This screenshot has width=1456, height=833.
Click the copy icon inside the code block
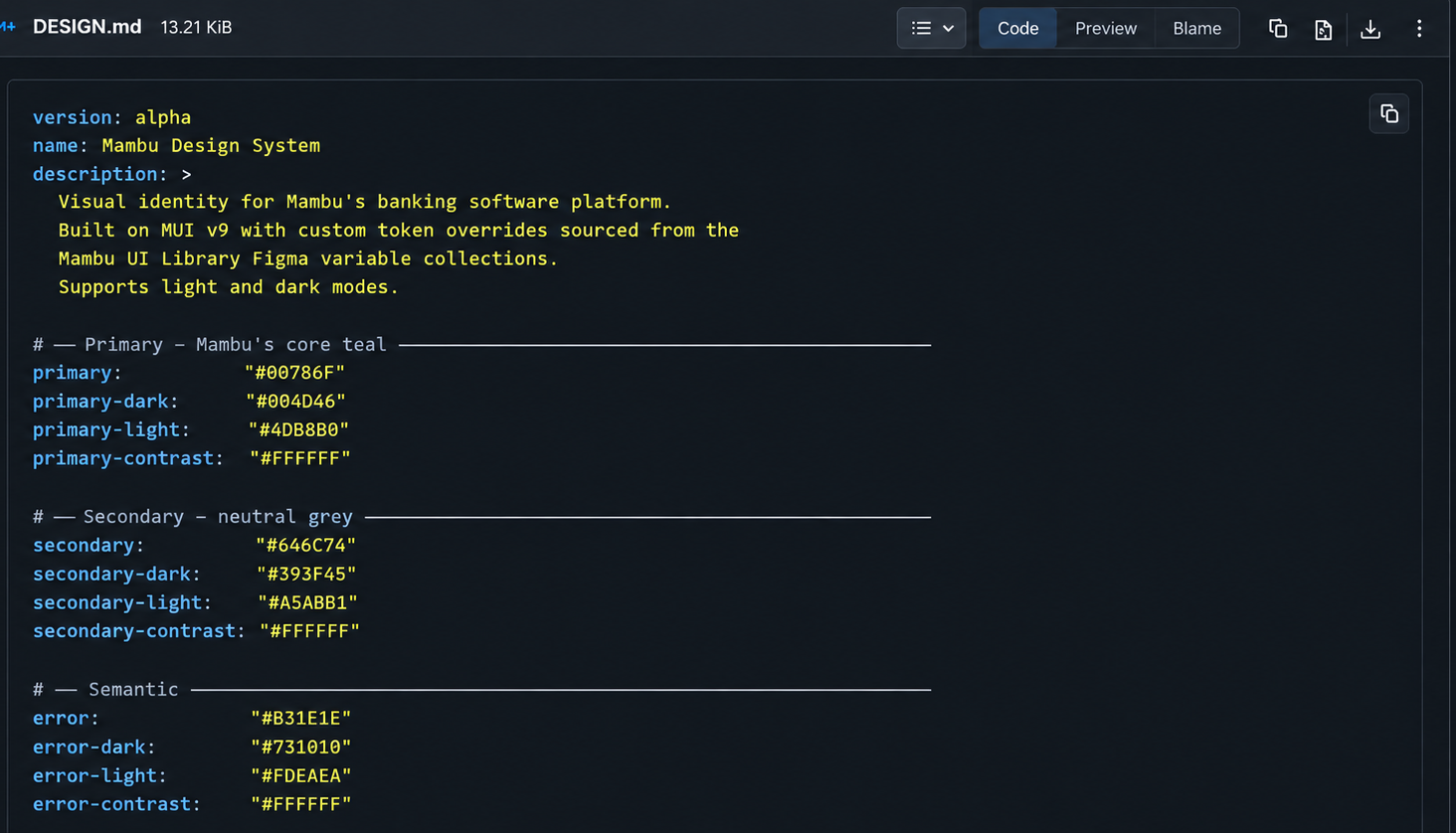[x=1389, y=114]
